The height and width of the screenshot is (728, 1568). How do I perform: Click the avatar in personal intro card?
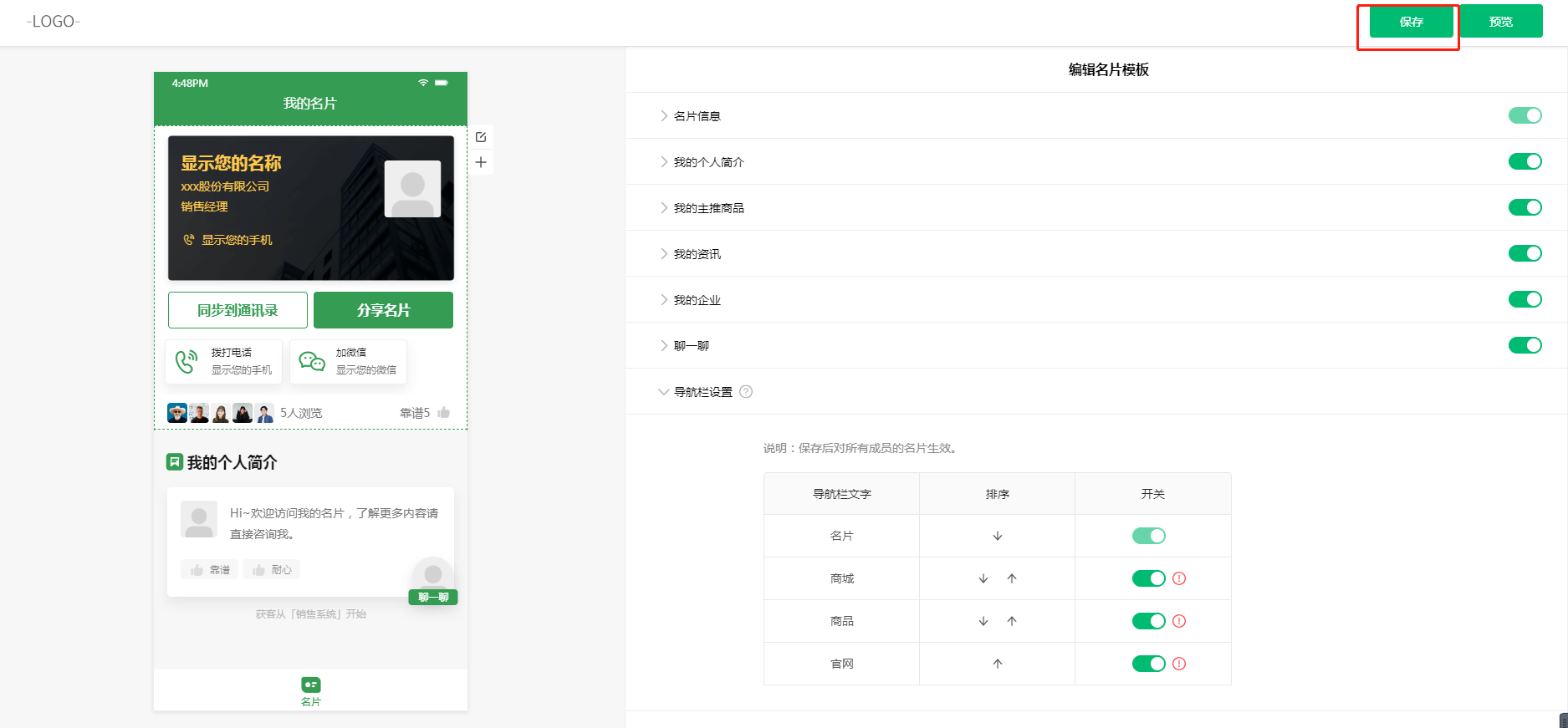[199, 519]
